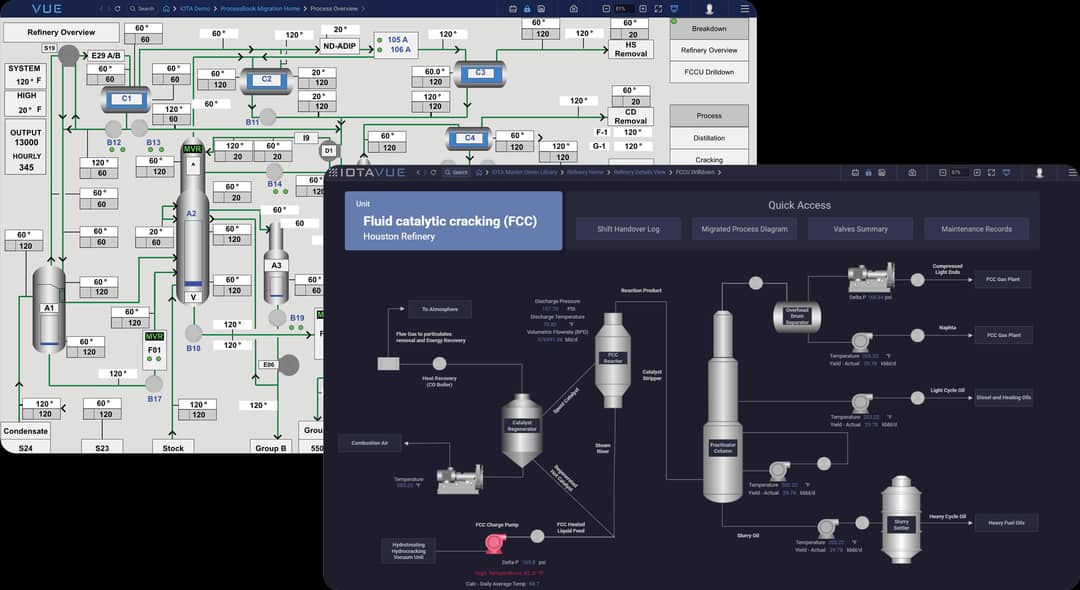Image resolution: width=1080 pixels, height=590 pixels.
Task: Open home icon in Refinery Overview breadcrumb
Action: 167,9
